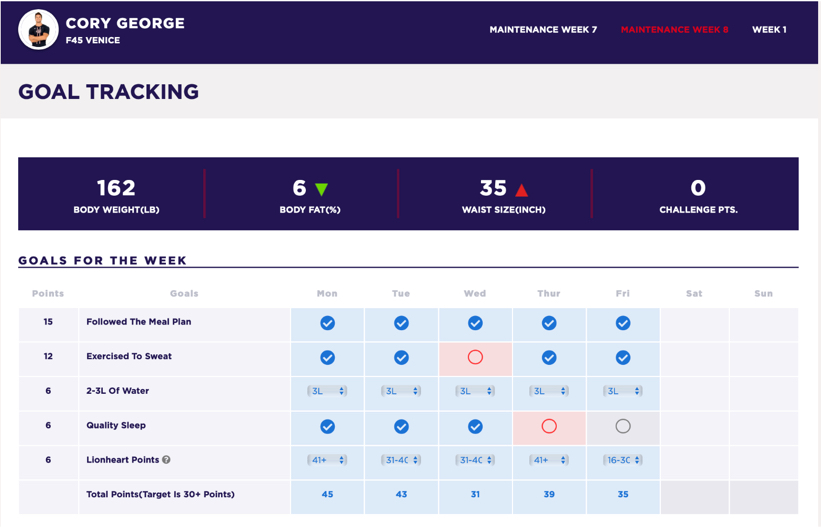Click the Sun column header
Viewport: 821px width, 528px height.
tap(763, 294)
